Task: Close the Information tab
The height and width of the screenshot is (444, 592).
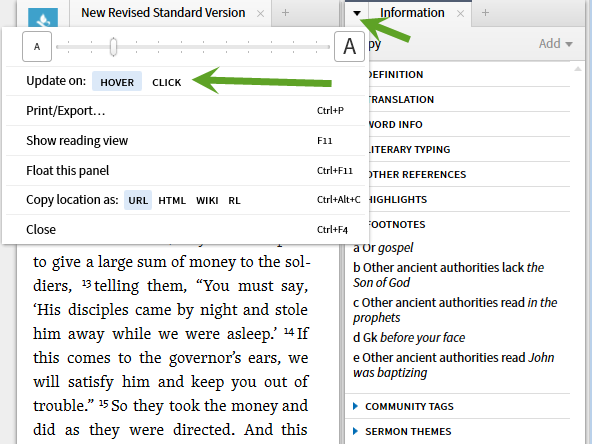Action: pos(460,14)
